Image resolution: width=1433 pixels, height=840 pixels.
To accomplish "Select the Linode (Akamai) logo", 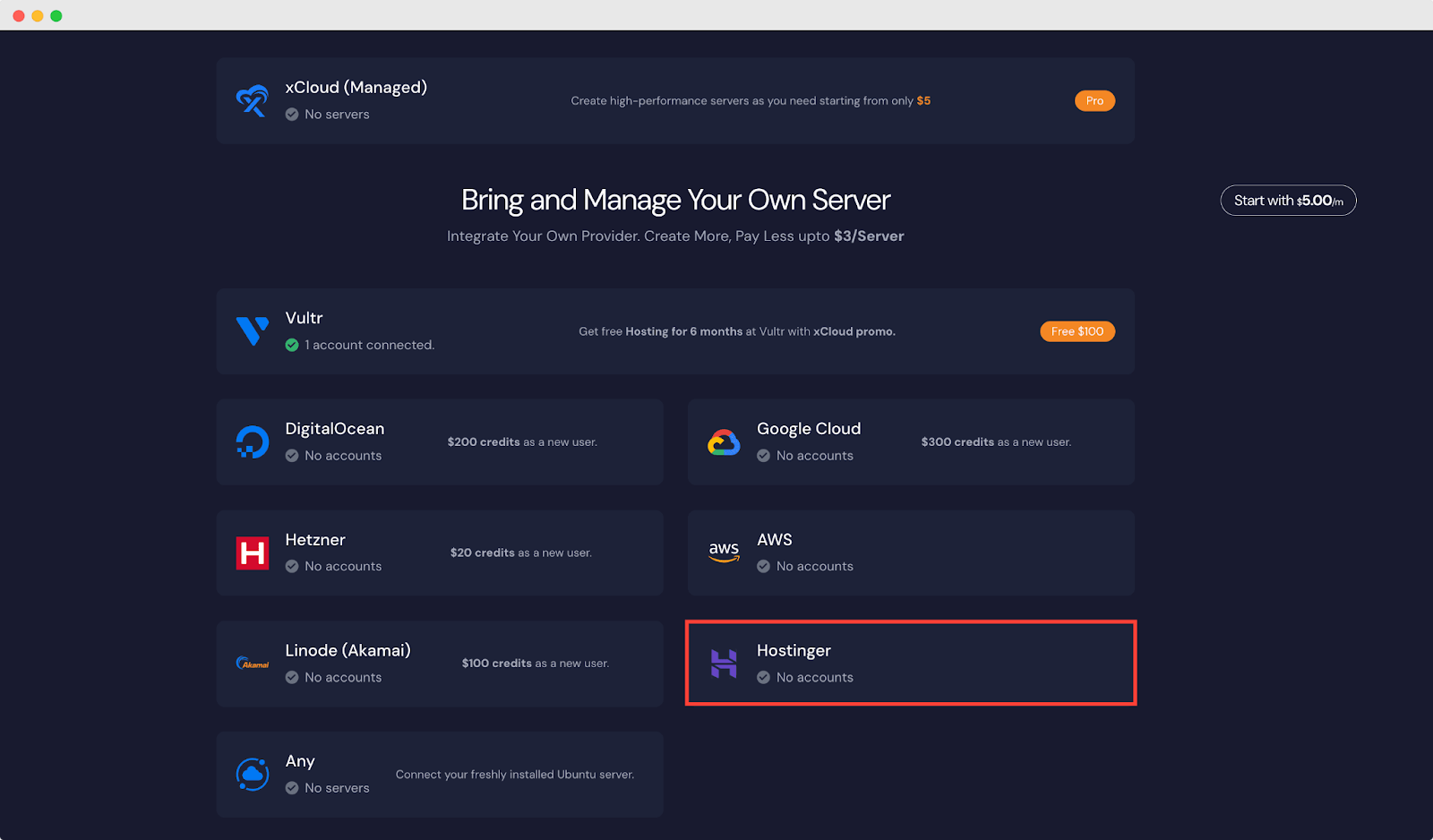I will [252, 663].
